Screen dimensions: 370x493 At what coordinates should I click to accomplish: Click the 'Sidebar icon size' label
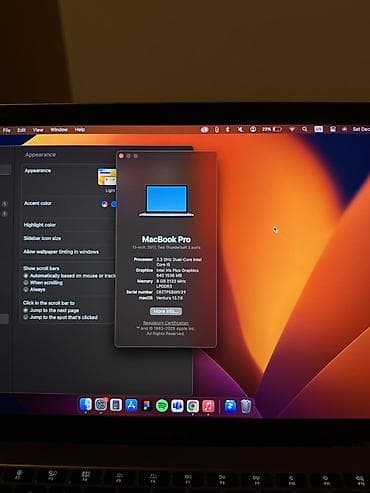(42, 238)
